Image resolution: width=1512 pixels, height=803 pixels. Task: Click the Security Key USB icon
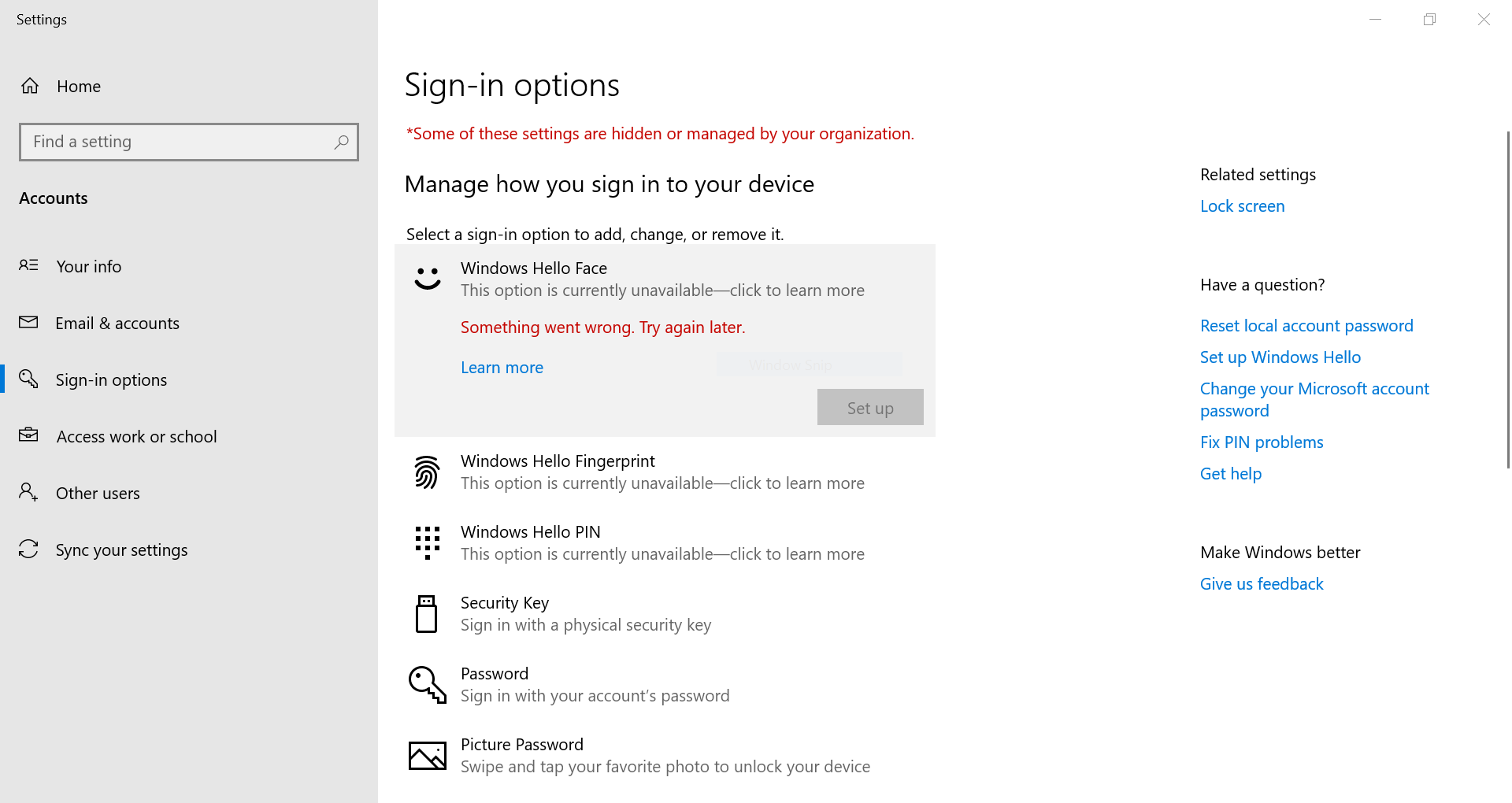(x=426, y=614)
